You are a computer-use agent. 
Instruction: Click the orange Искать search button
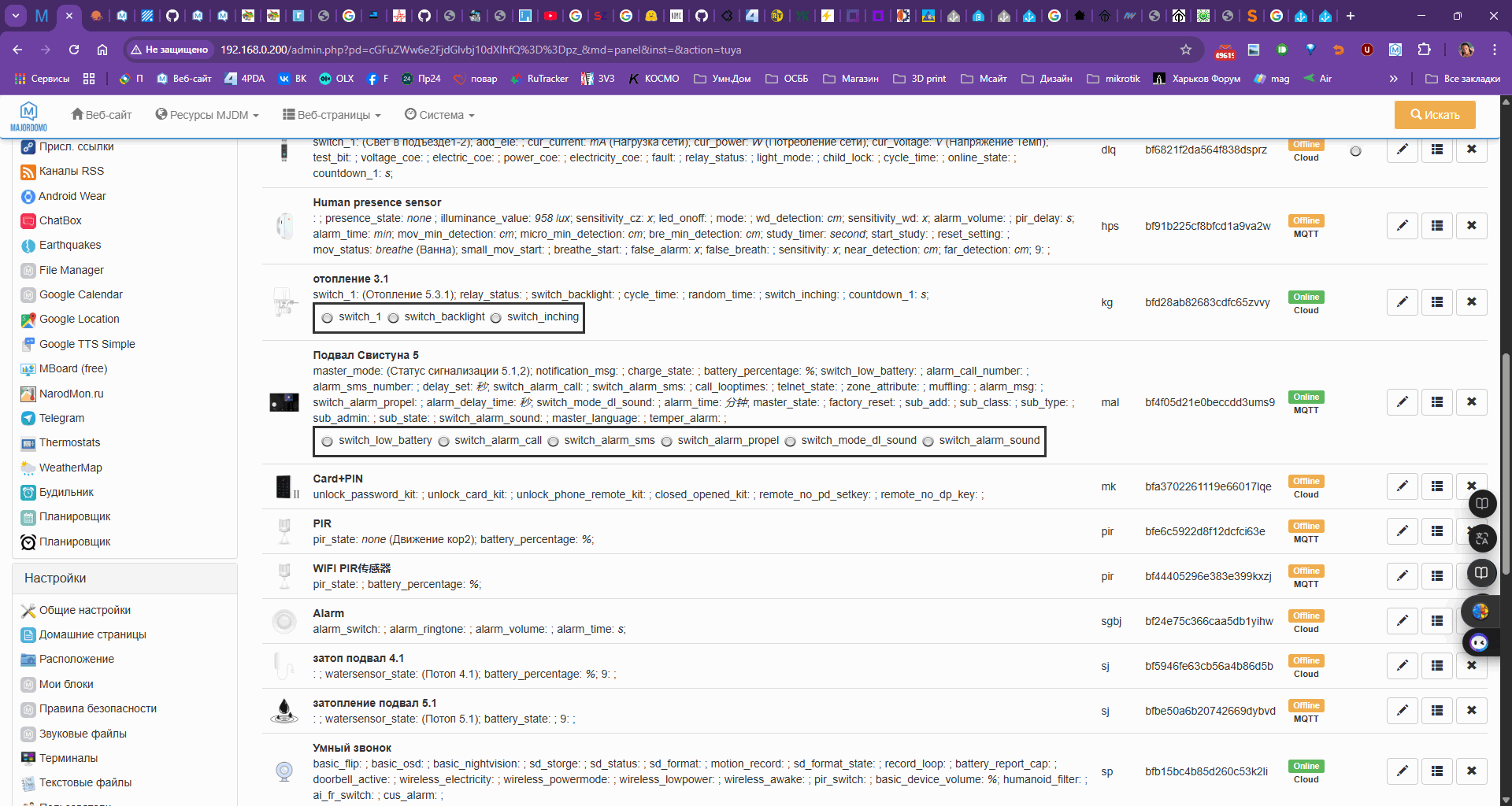(x=1434, y=115)
